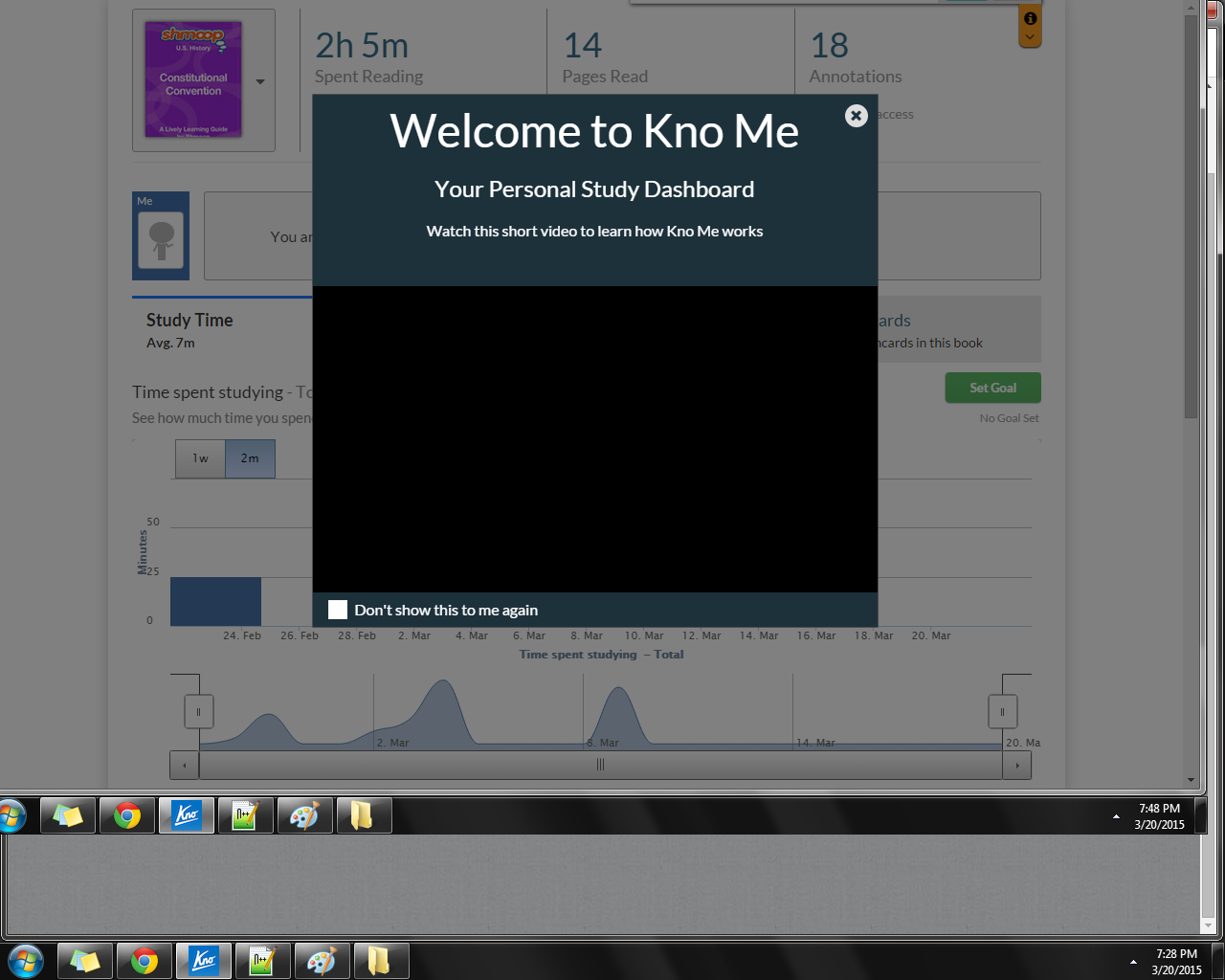This screenshot has height=980, width=1225.
Task: Open Paint in the 7:28 PM taskbar
Action: tap(323, 961)
